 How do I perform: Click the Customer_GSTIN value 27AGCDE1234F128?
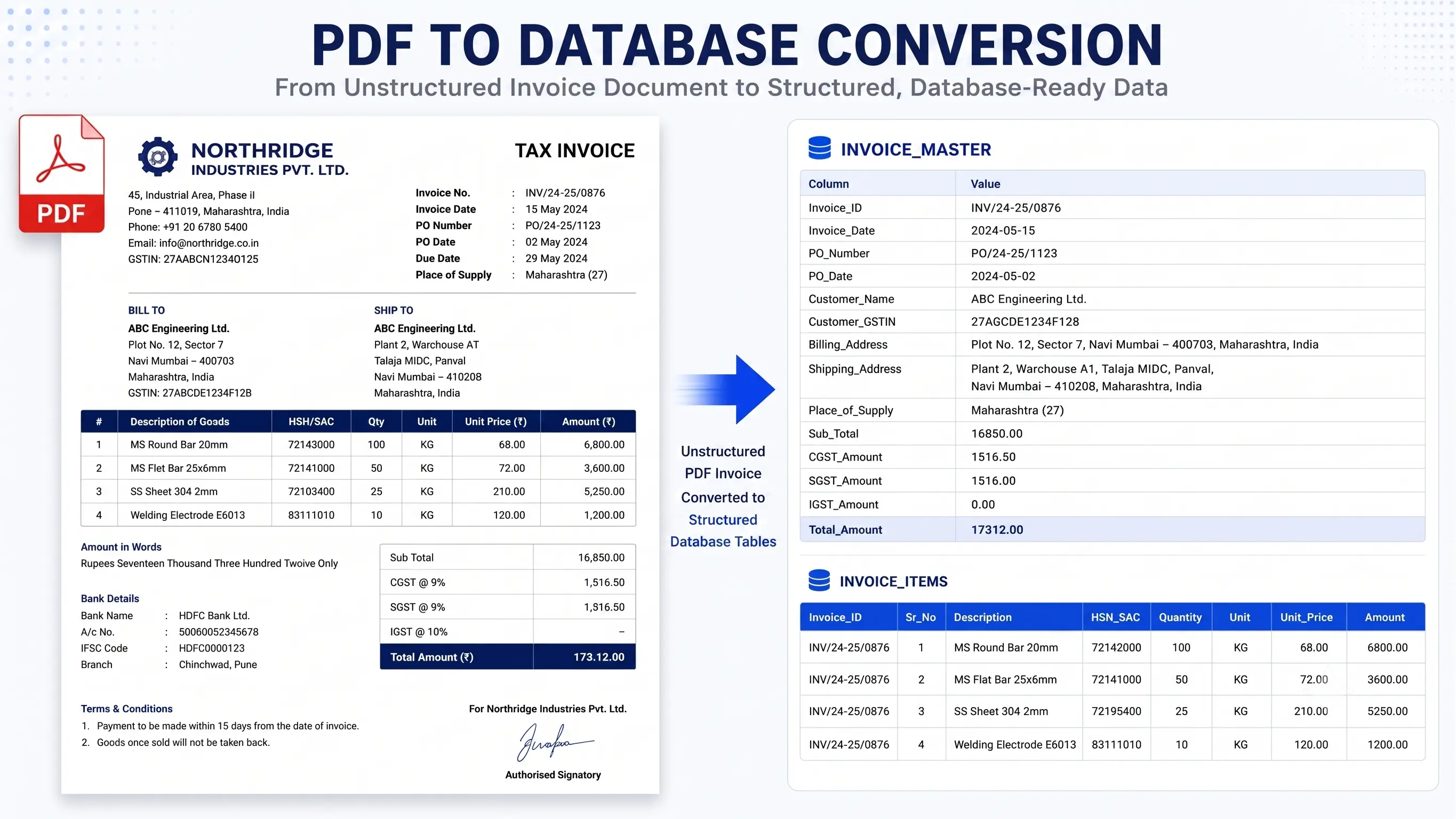tap(1025, 322)
